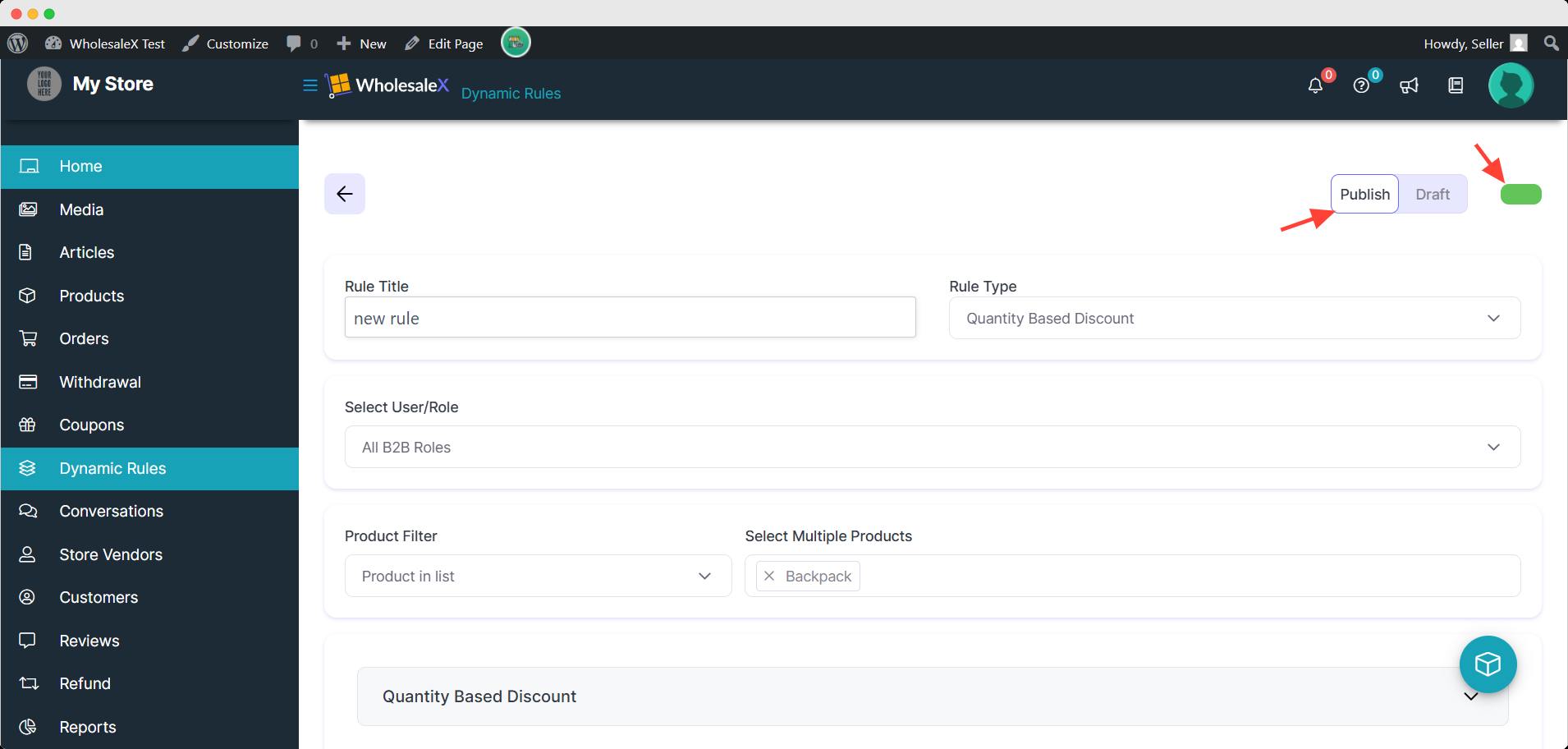Open Orders in sidebar
Image resolution: width=1568 pixels, height=749 pixels.
pos(149,338)
